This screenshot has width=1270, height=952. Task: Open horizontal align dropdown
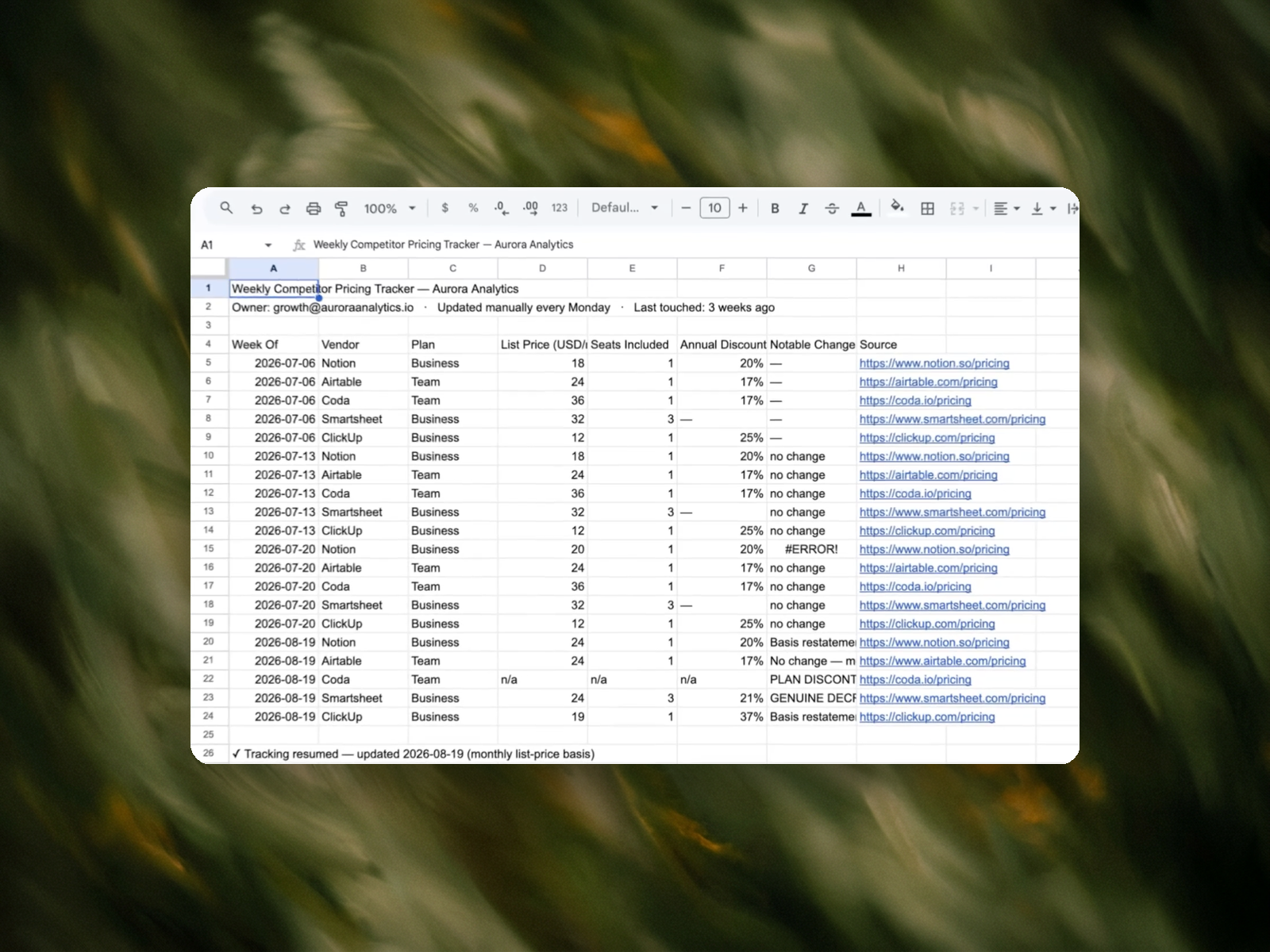[1006, 209]
